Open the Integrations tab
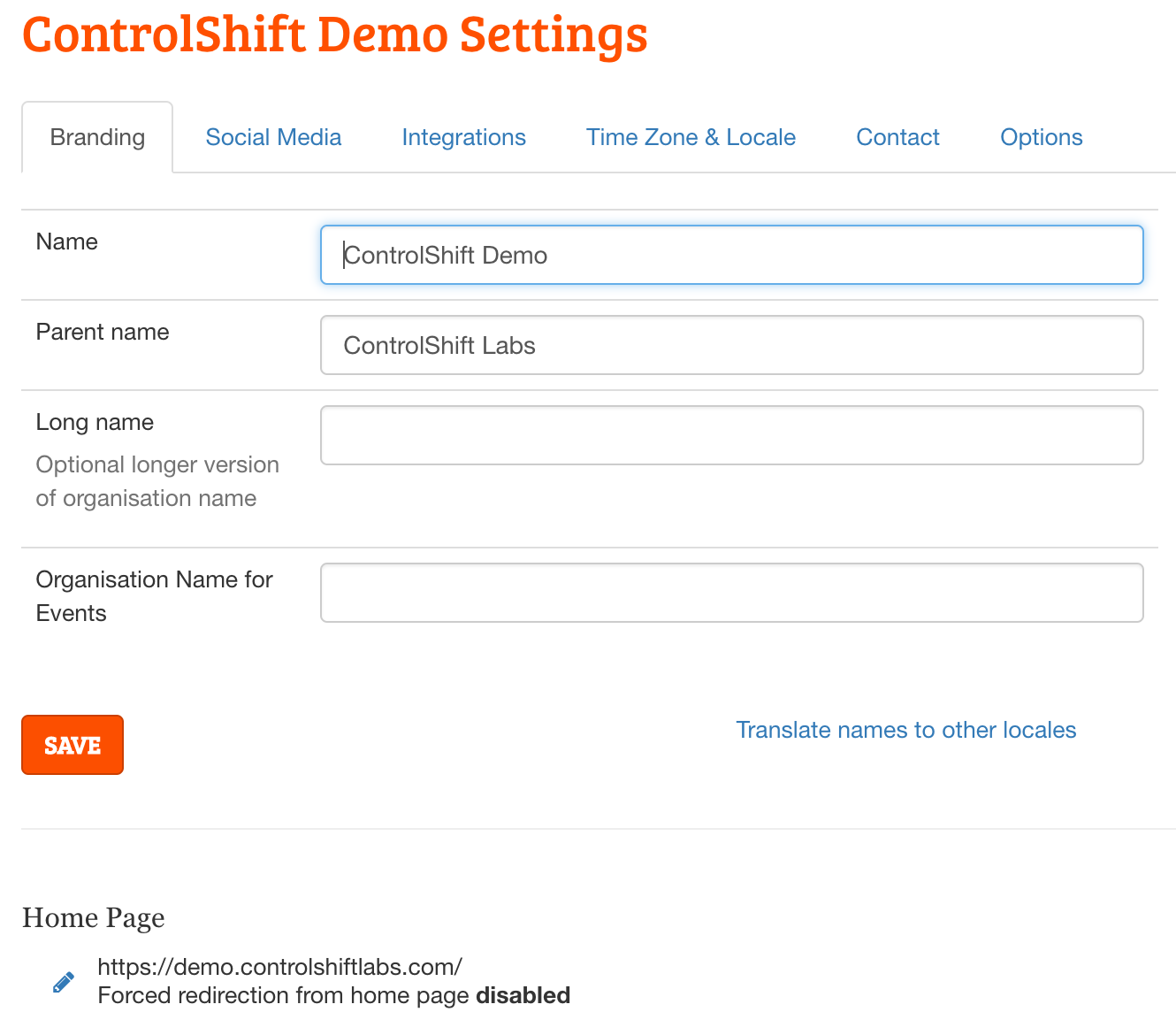Screen dimensions: 1176x1012 point(463,137)
